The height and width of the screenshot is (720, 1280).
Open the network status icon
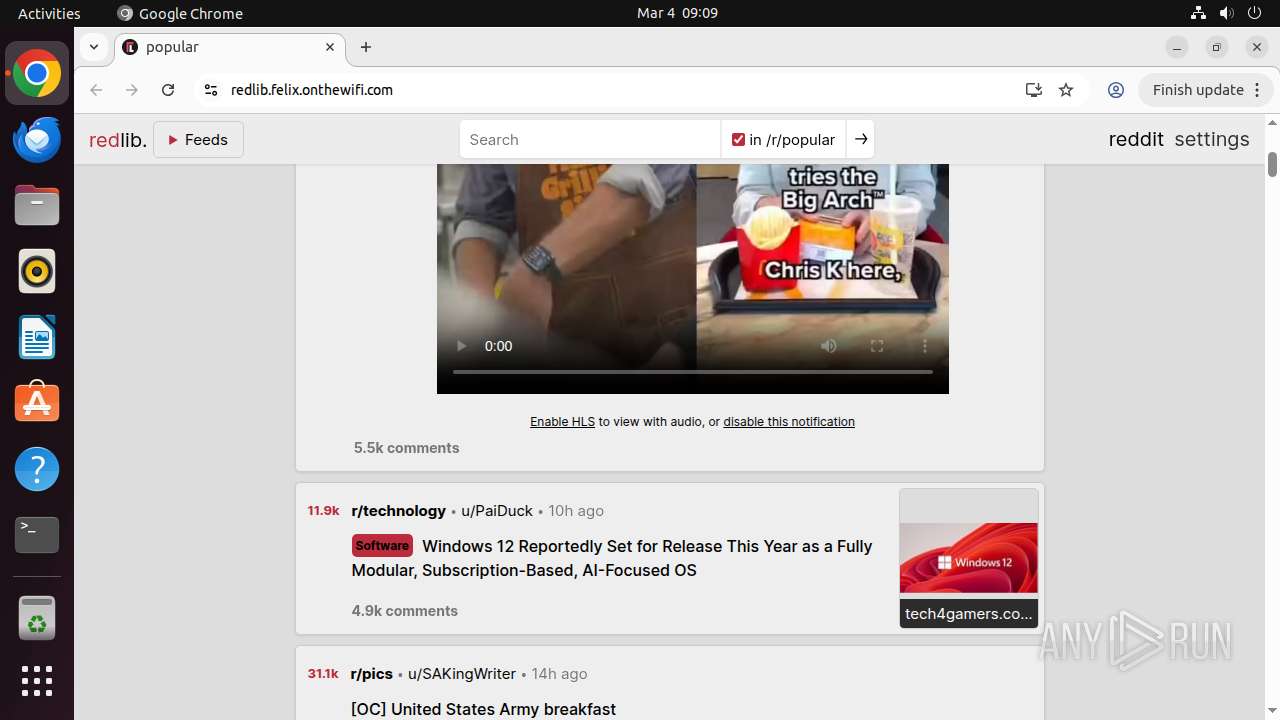(1198, 13)
